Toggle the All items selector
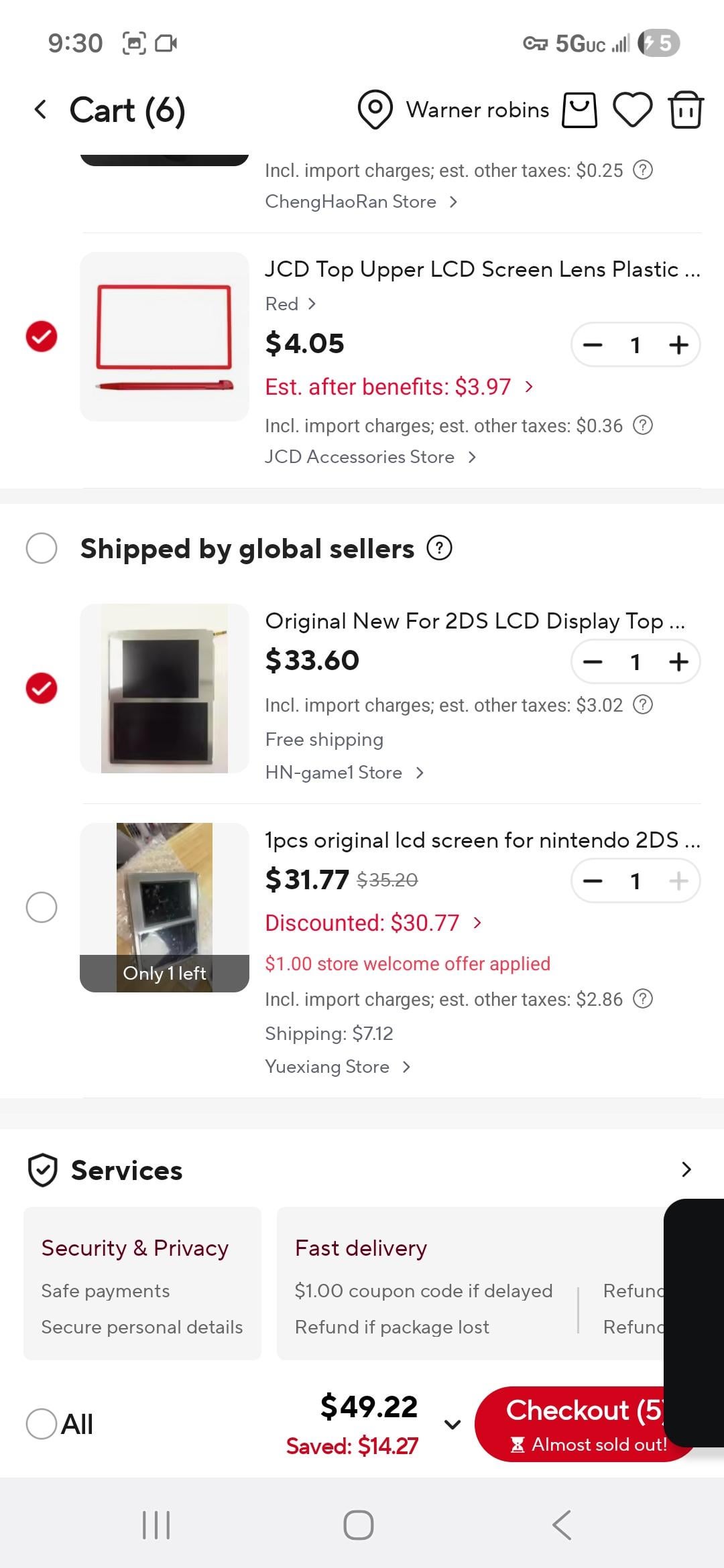 pyautogui.click(x=42, y=1423)
